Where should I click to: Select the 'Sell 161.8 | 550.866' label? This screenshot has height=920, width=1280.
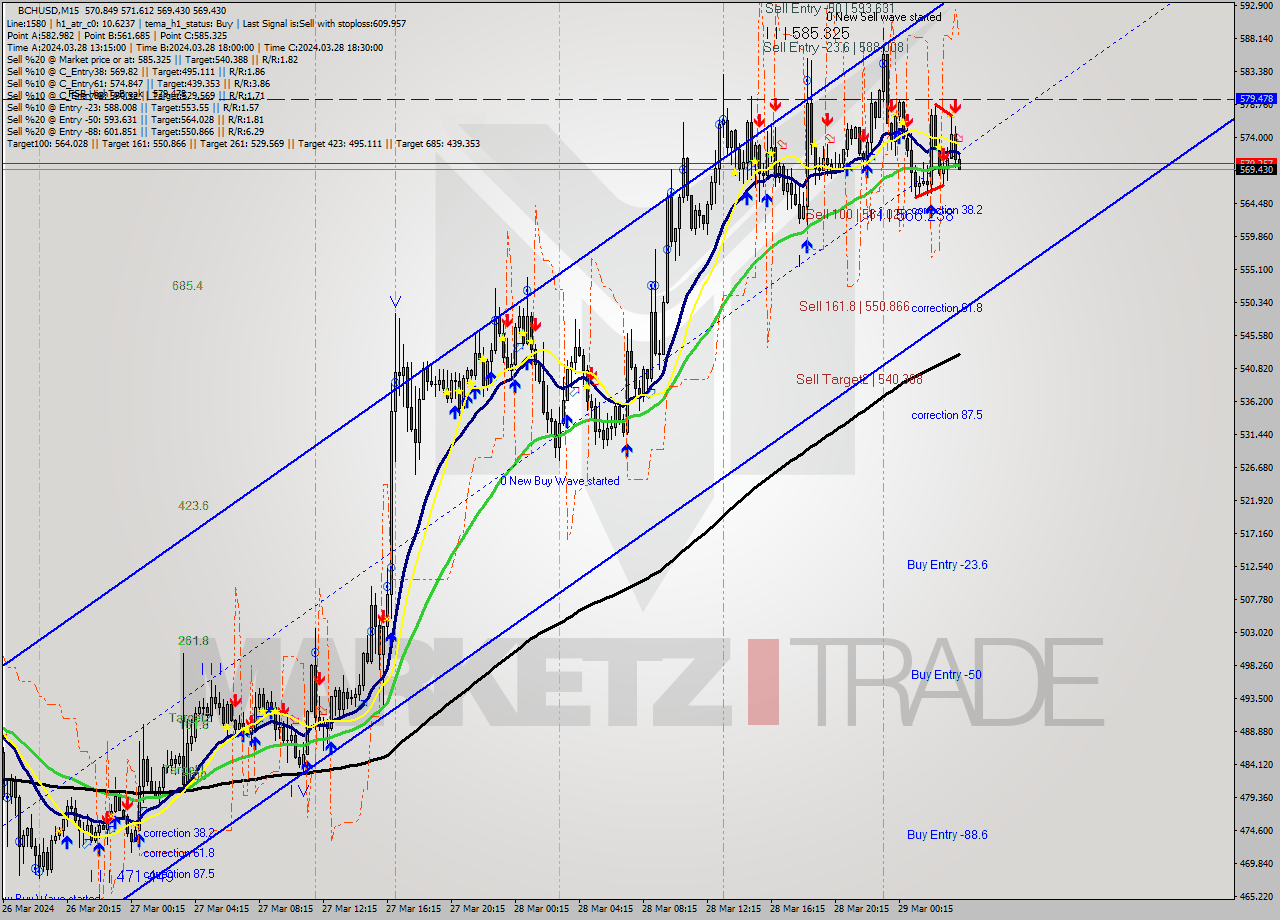(854, 306)
